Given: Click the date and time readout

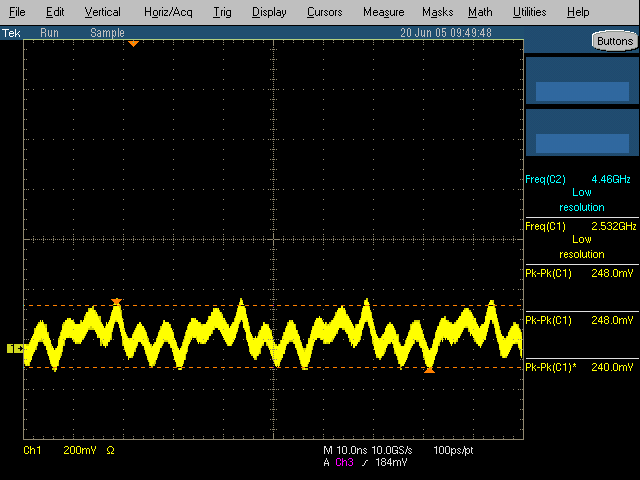Looking at the screenshot, I should click(x=446, y=33).
